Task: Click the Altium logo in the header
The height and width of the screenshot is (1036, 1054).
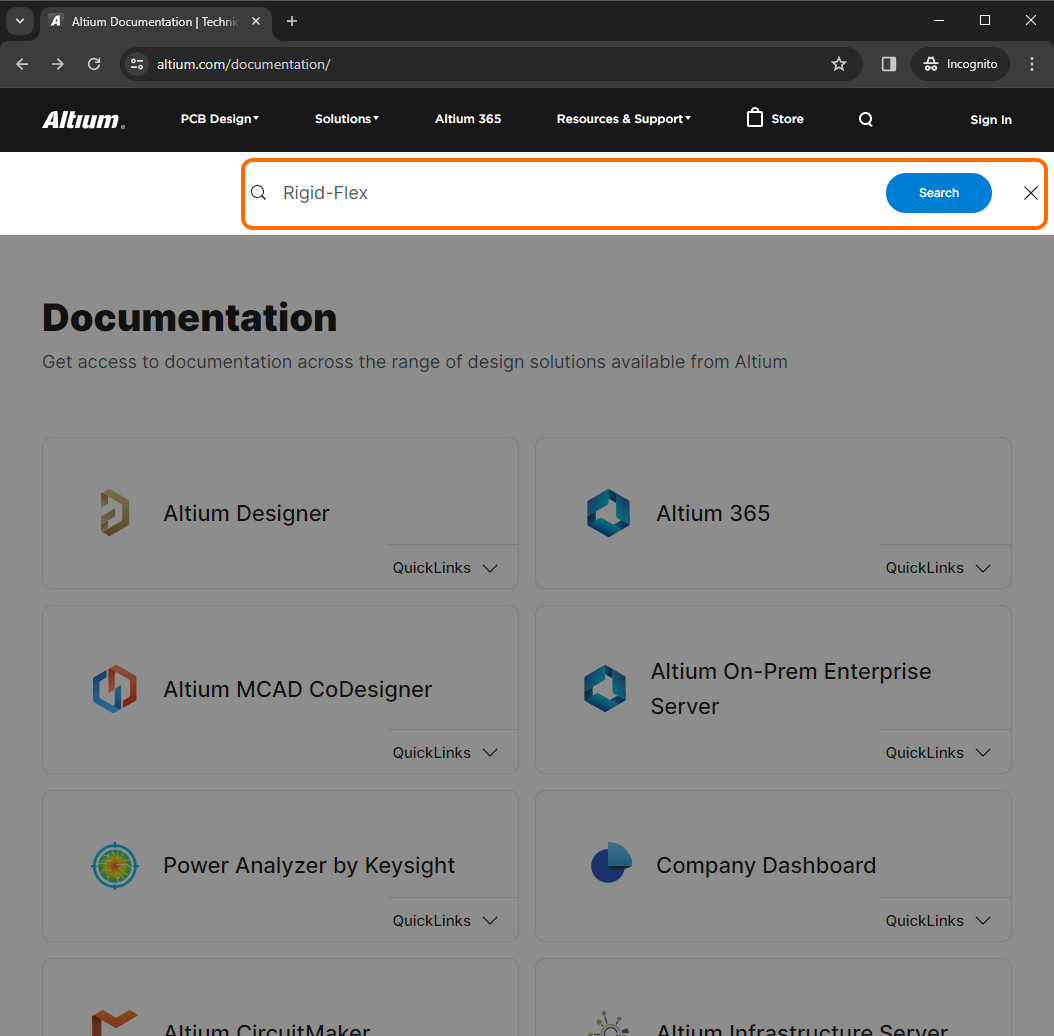Action: click(83, 120)
